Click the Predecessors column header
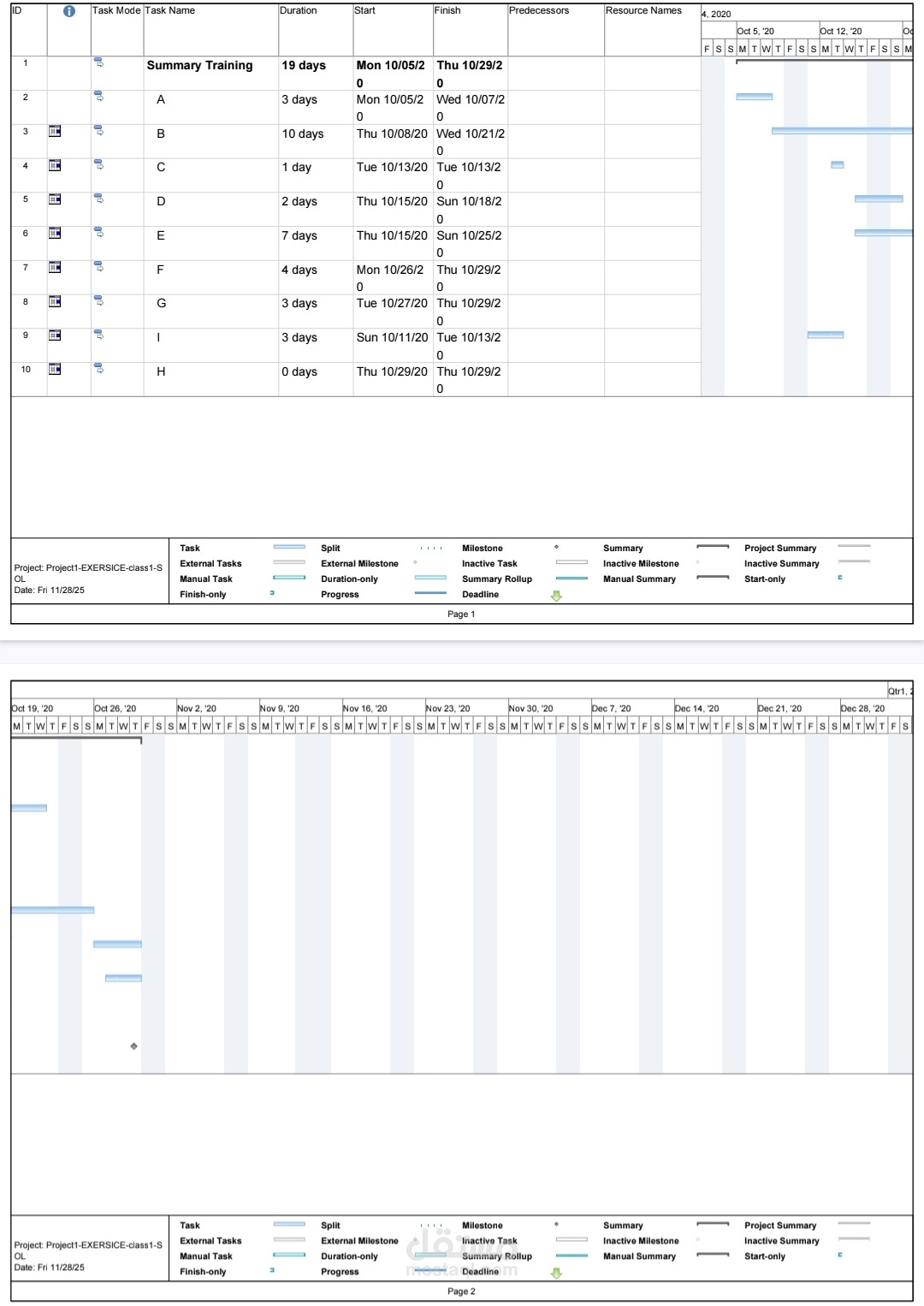The height and width of the screenshot is (1306, 924). point(555,30)
